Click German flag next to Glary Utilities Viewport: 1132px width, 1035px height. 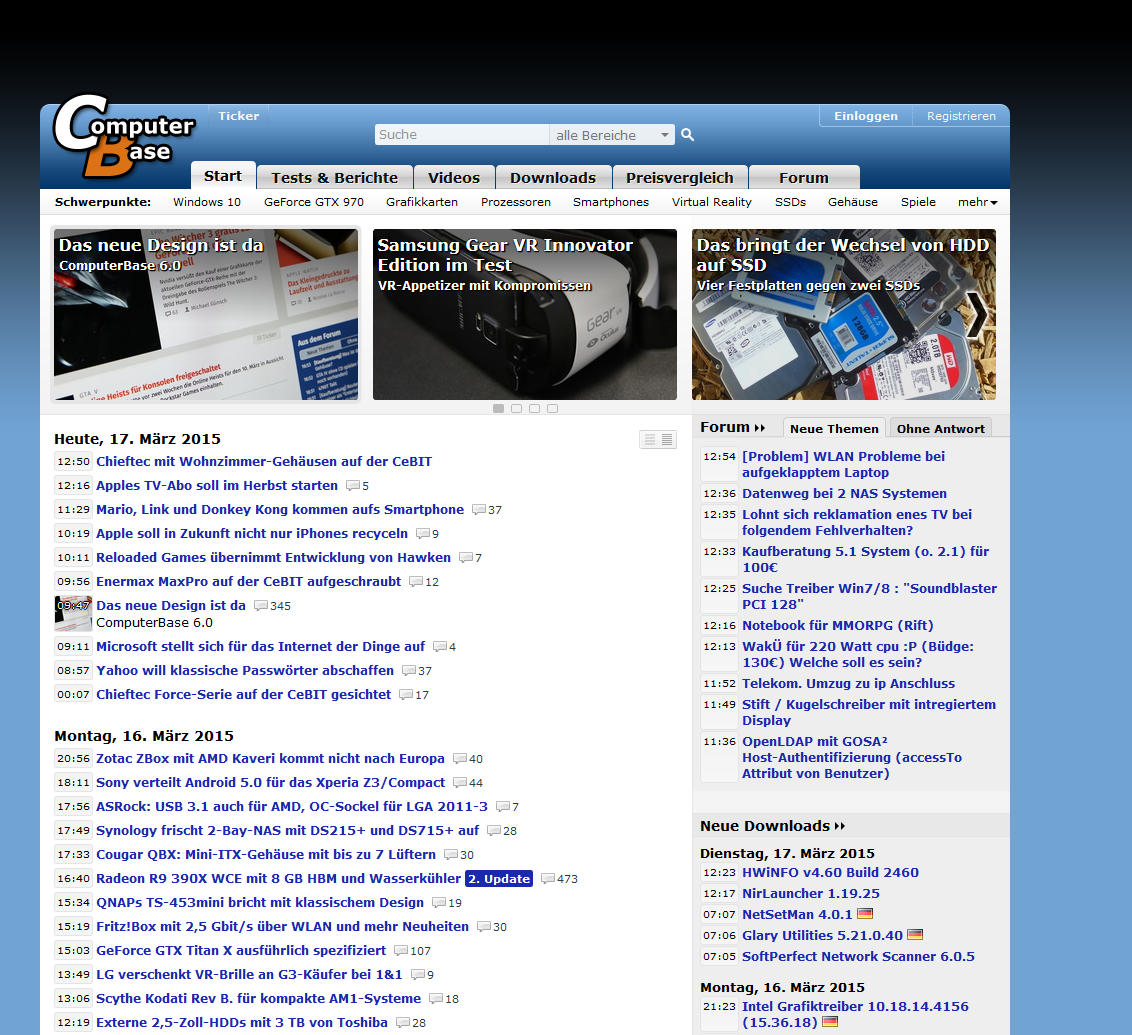(x=915, y=935)
